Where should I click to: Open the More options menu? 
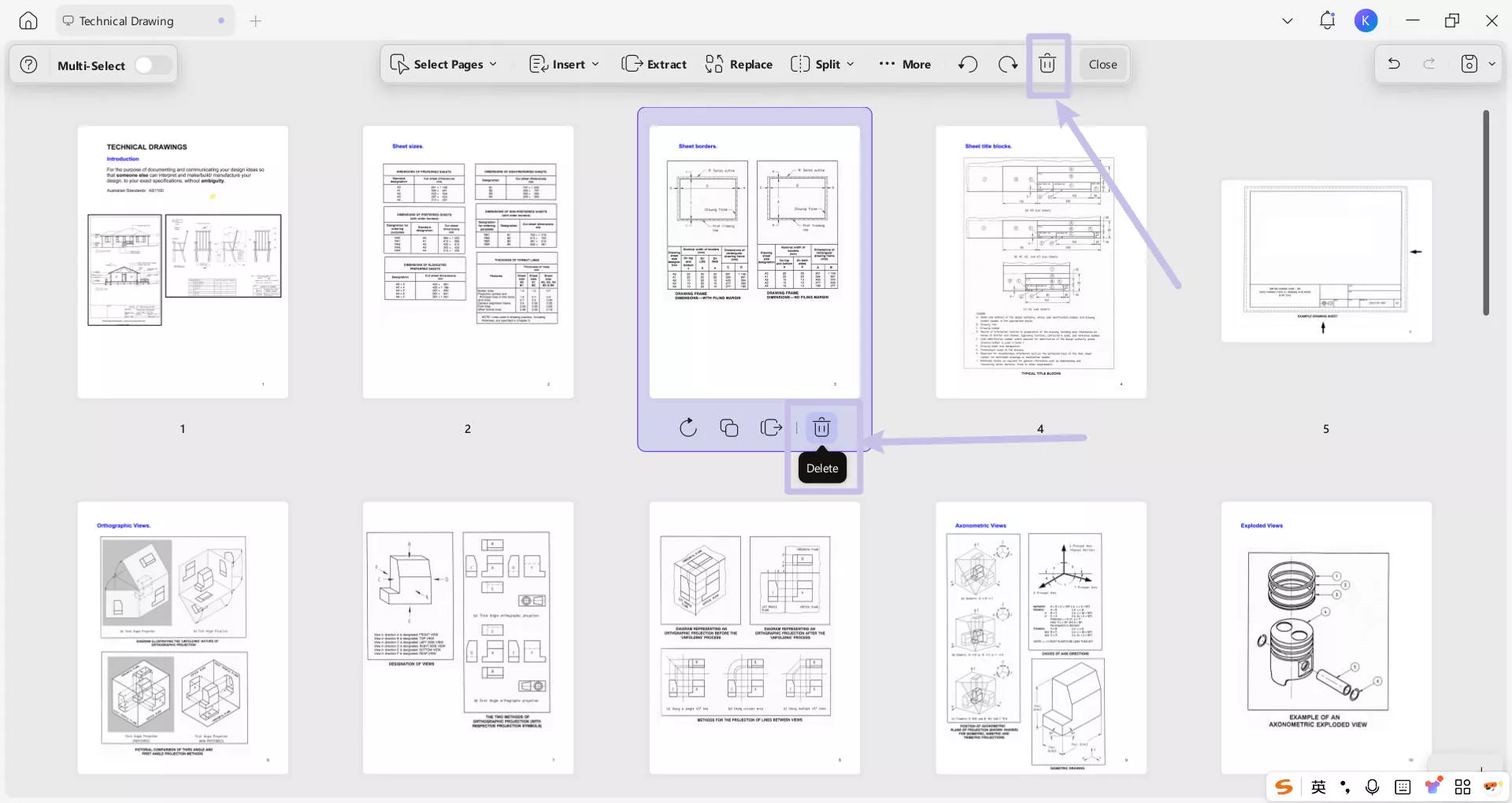click(x=905, y=65)
